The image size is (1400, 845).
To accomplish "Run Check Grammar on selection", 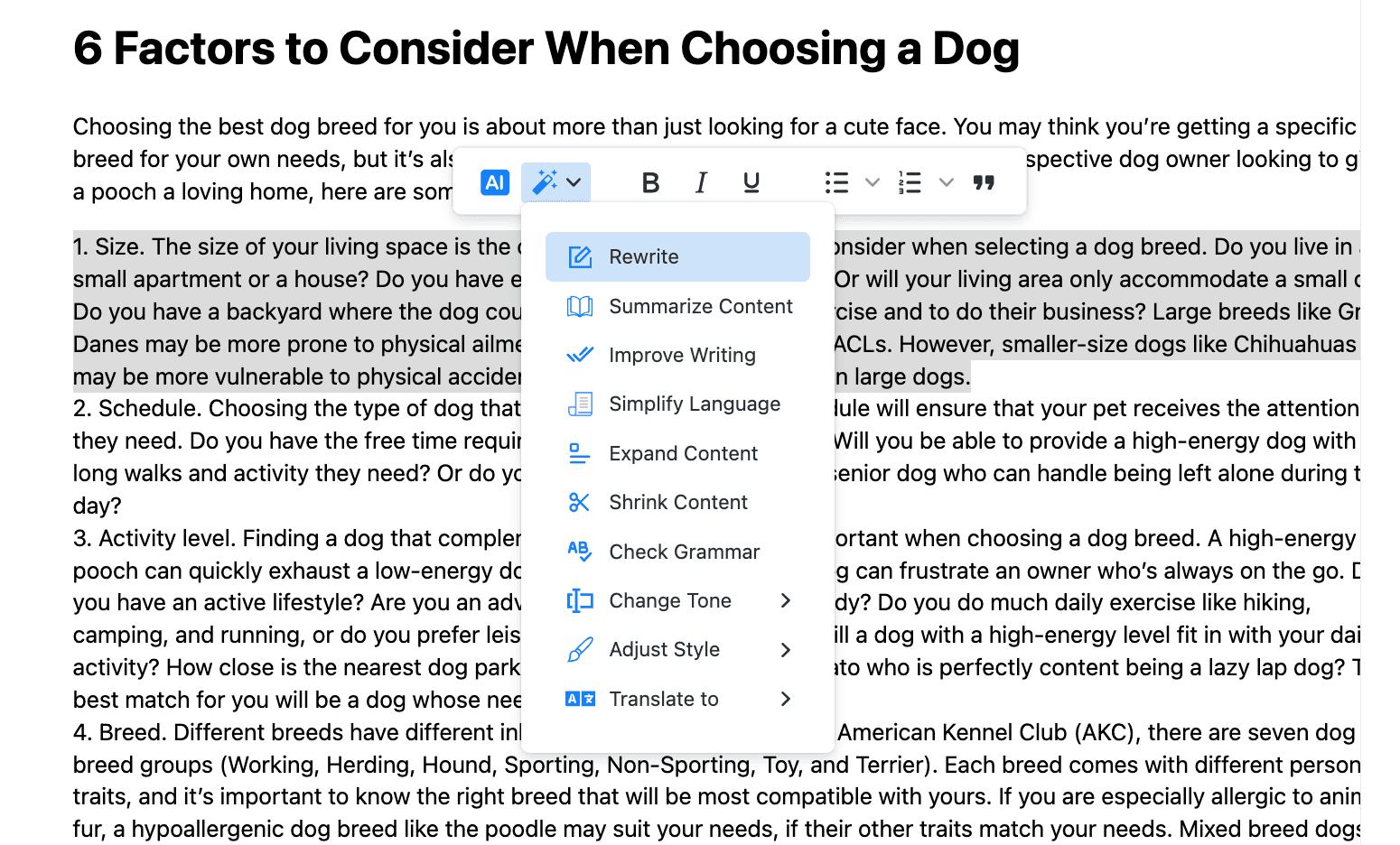I will (x=684, y=552).
